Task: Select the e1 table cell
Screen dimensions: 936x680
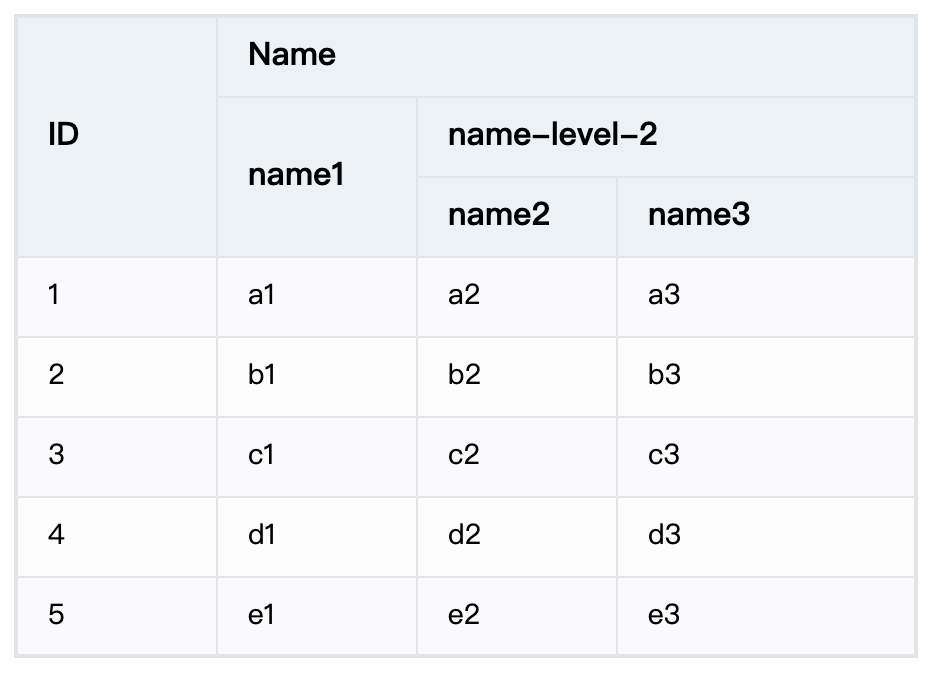Action: (262, 614)
